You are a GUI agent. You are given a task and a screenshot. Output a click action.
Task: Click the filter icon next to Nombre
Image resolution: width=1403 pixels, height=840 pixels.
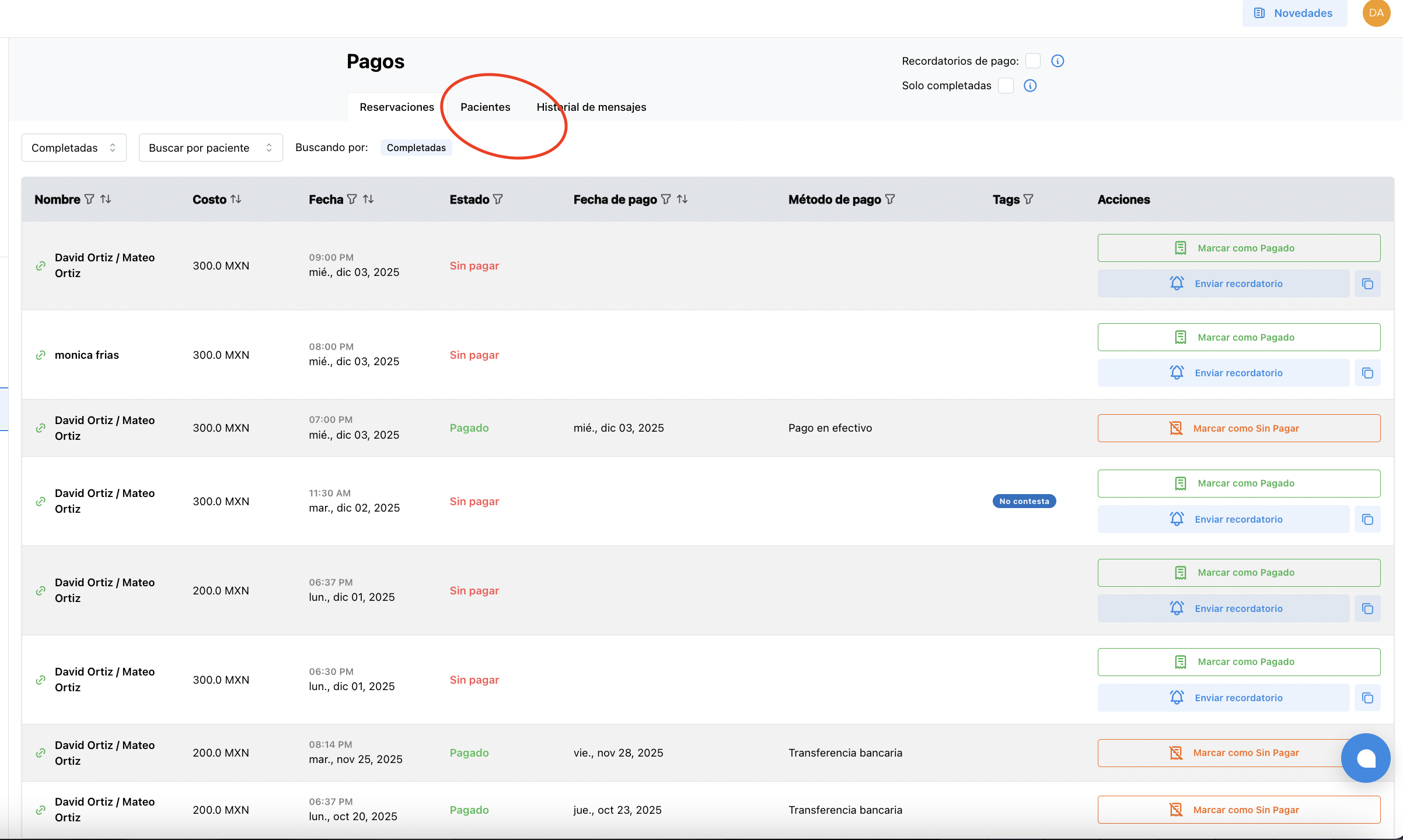click(x=89, y=199)
